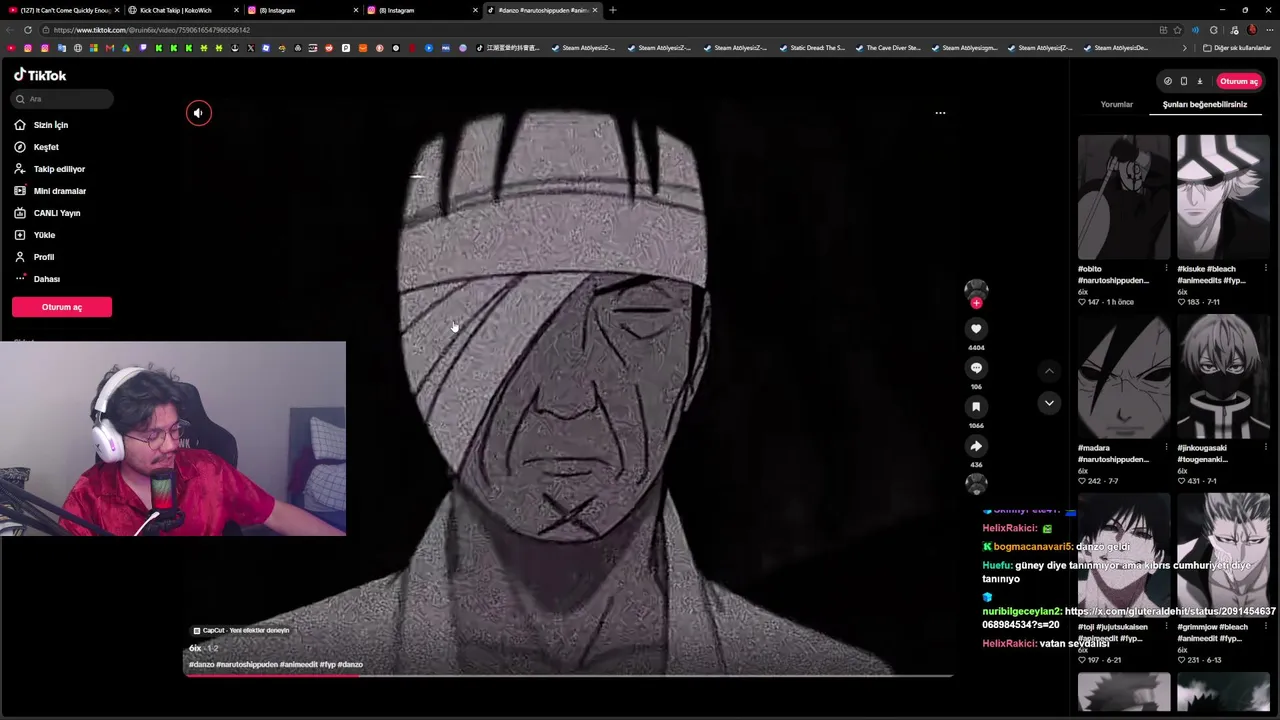This screenshot has height=720, width=1280.
Task: Open the Static Dread bookmark
Action: 812,48
